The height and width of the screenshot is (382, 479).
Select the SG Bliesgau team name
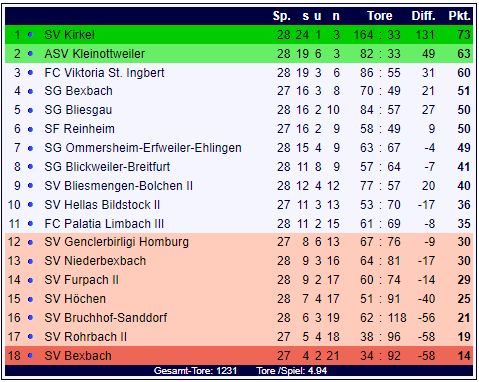78,110
